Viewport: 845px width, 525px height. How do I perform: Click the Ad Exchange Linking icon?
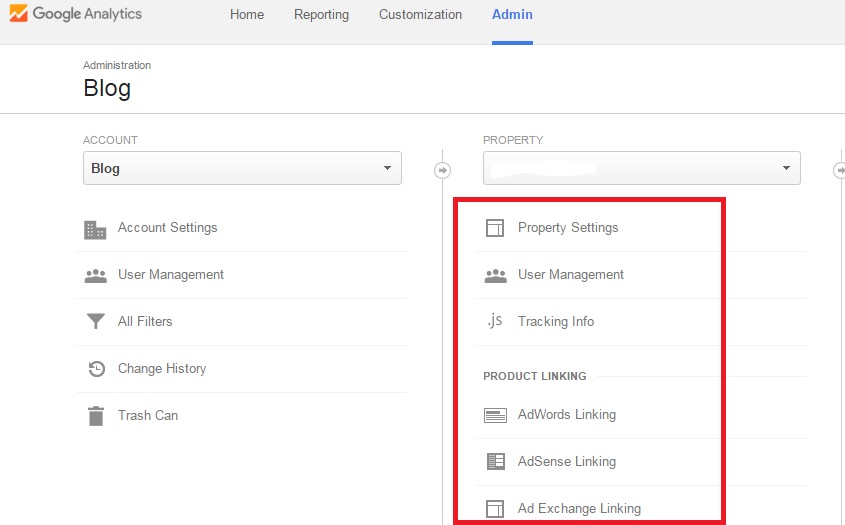pos(495,509)
